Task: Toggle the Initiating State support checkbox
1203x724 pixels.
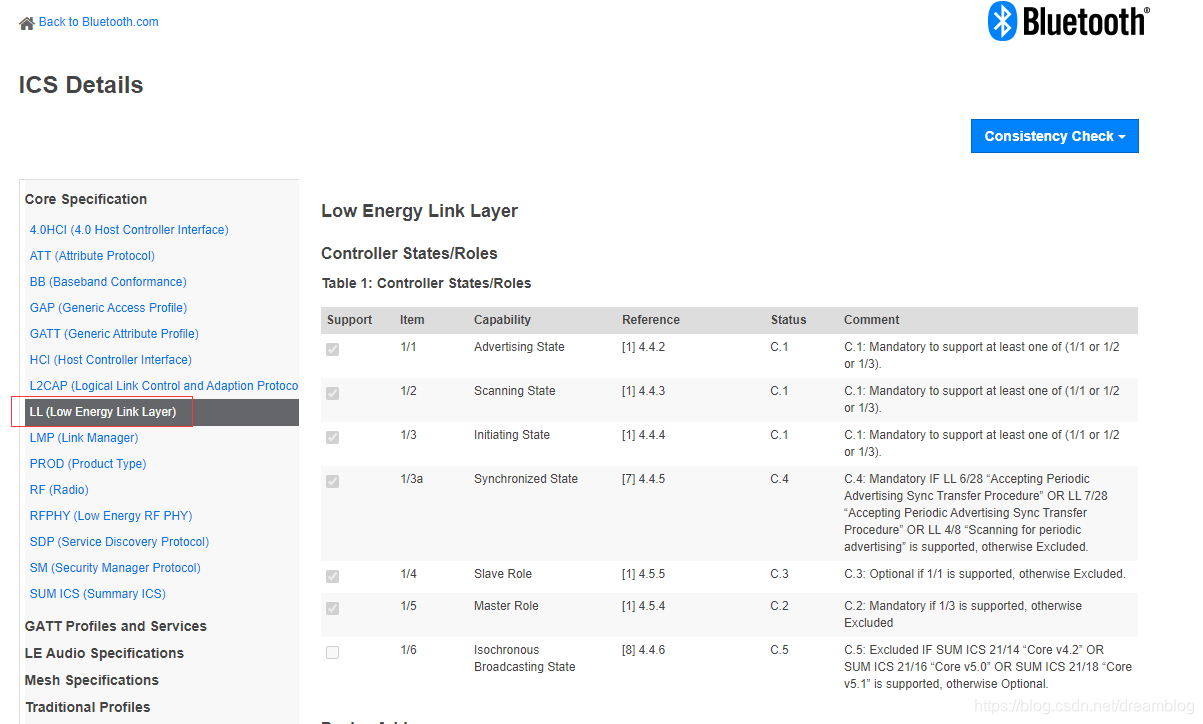Action: click(332, 437)
